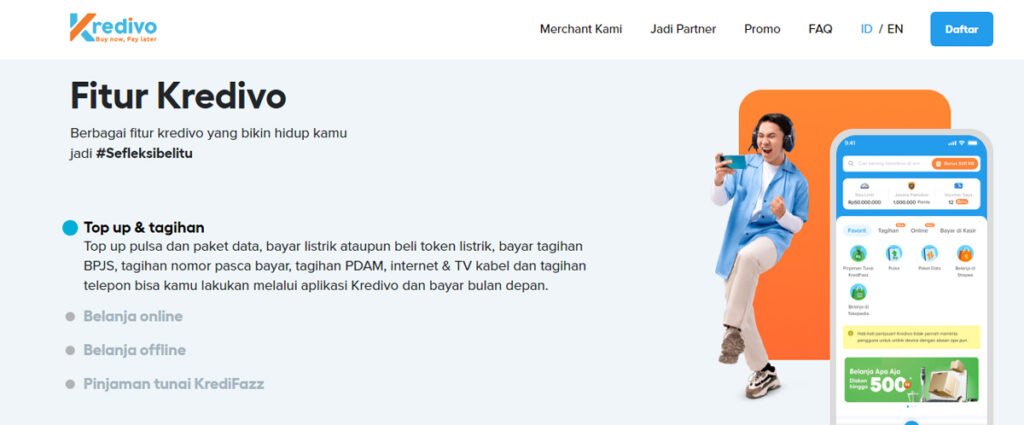Screen dimensions: 1024x425
Task: Tap the green Belanja Apa Aja banner
Action: point(911,379)
